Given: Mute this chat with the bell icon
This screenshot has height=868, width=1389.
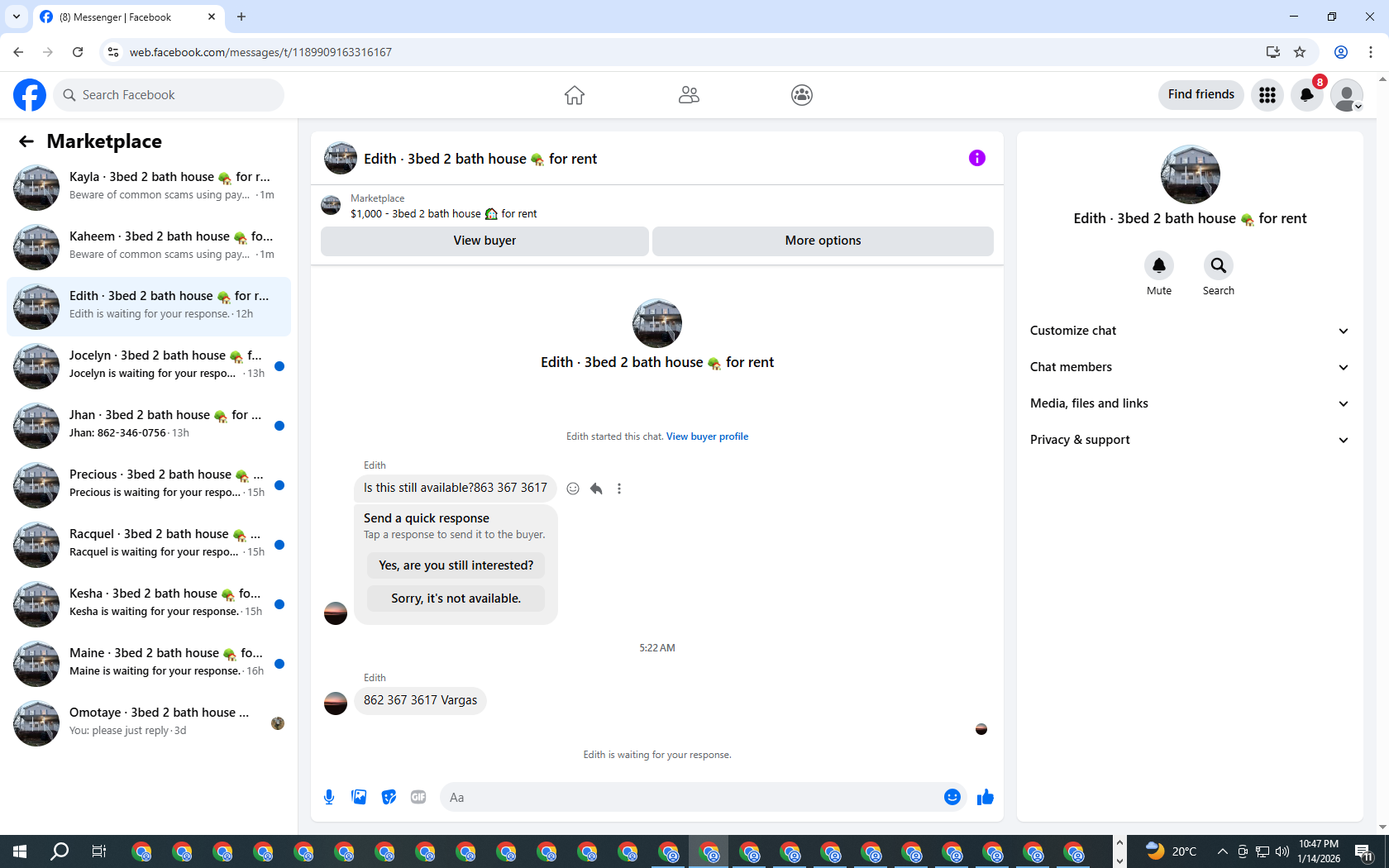Looking at the screenshot, I should 1159,265.
